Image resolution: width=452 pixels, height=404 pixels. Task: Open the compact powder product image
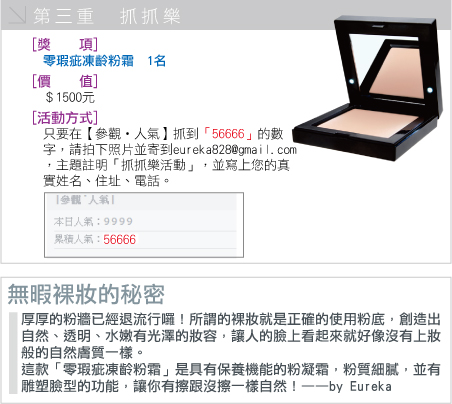point(368,88)
